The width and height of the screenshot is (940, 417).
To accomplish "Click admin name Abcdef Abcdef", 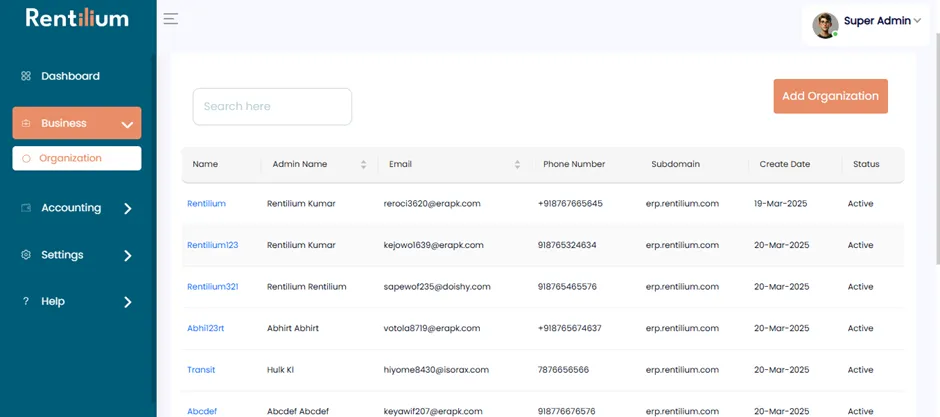I will [298, 412].
